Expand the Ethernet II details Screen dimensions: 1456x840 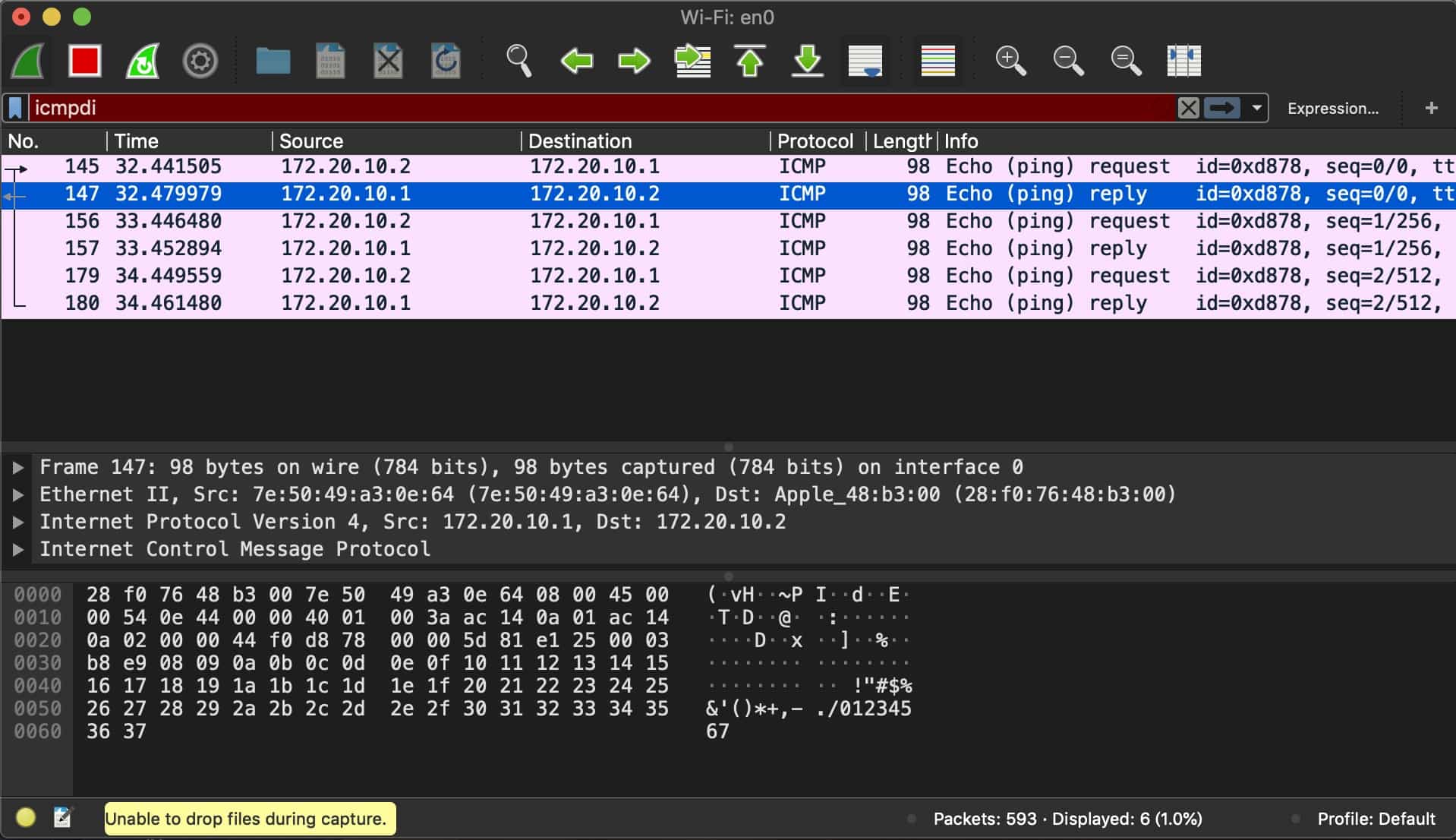click(x=18, y=494)
